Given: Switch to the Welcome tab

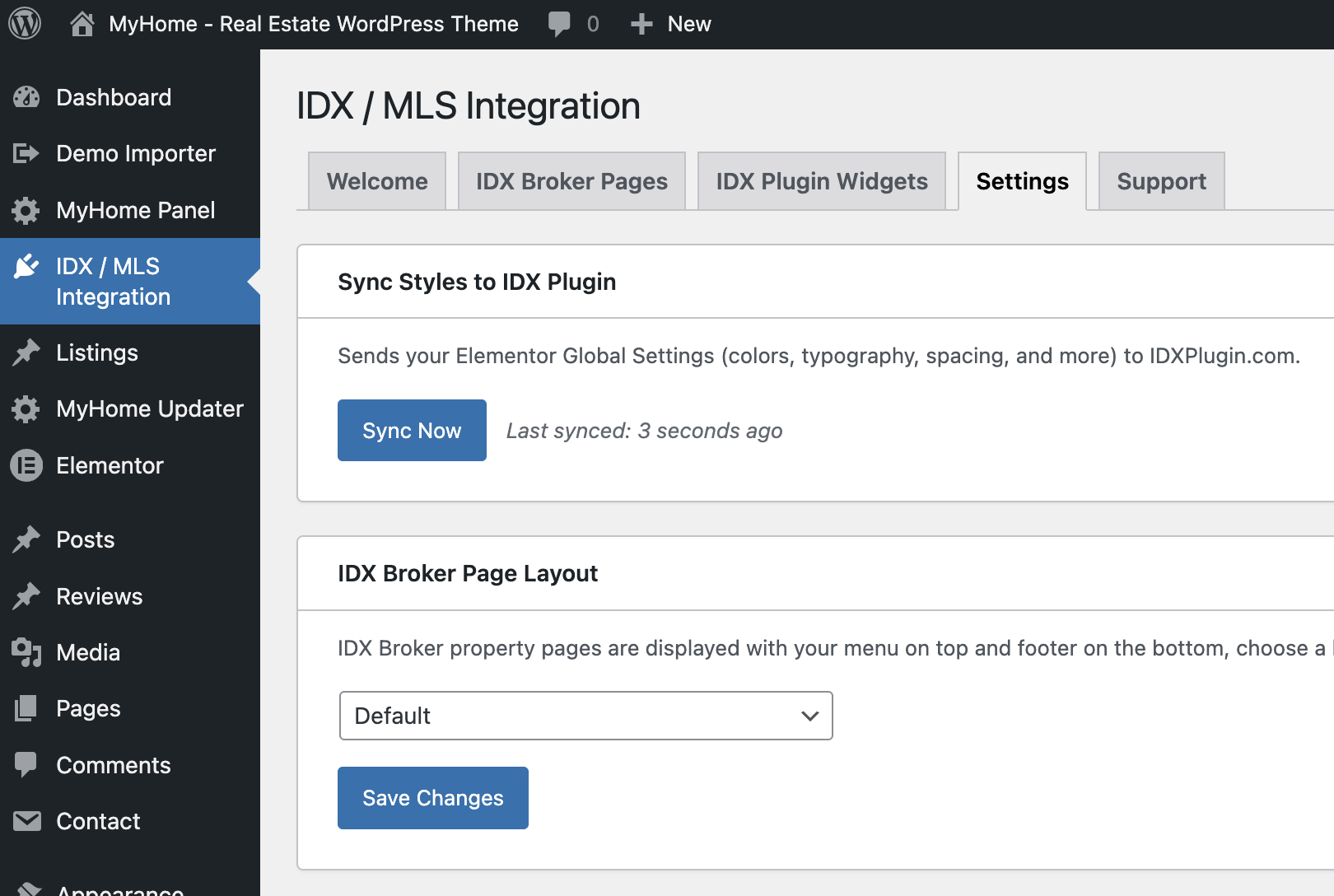Looking at the screenshot, I should (x=377, y=181).
